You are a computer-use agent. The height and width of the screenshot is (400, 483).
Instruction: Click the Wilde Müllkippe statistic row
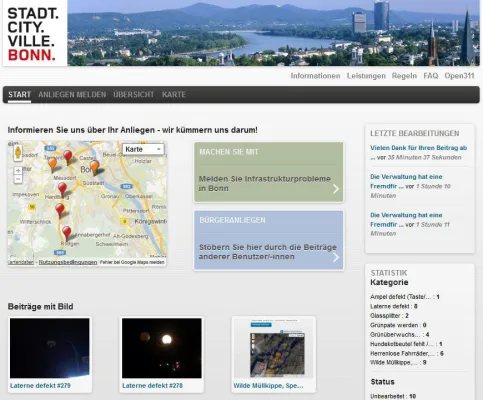click(398, 363)
